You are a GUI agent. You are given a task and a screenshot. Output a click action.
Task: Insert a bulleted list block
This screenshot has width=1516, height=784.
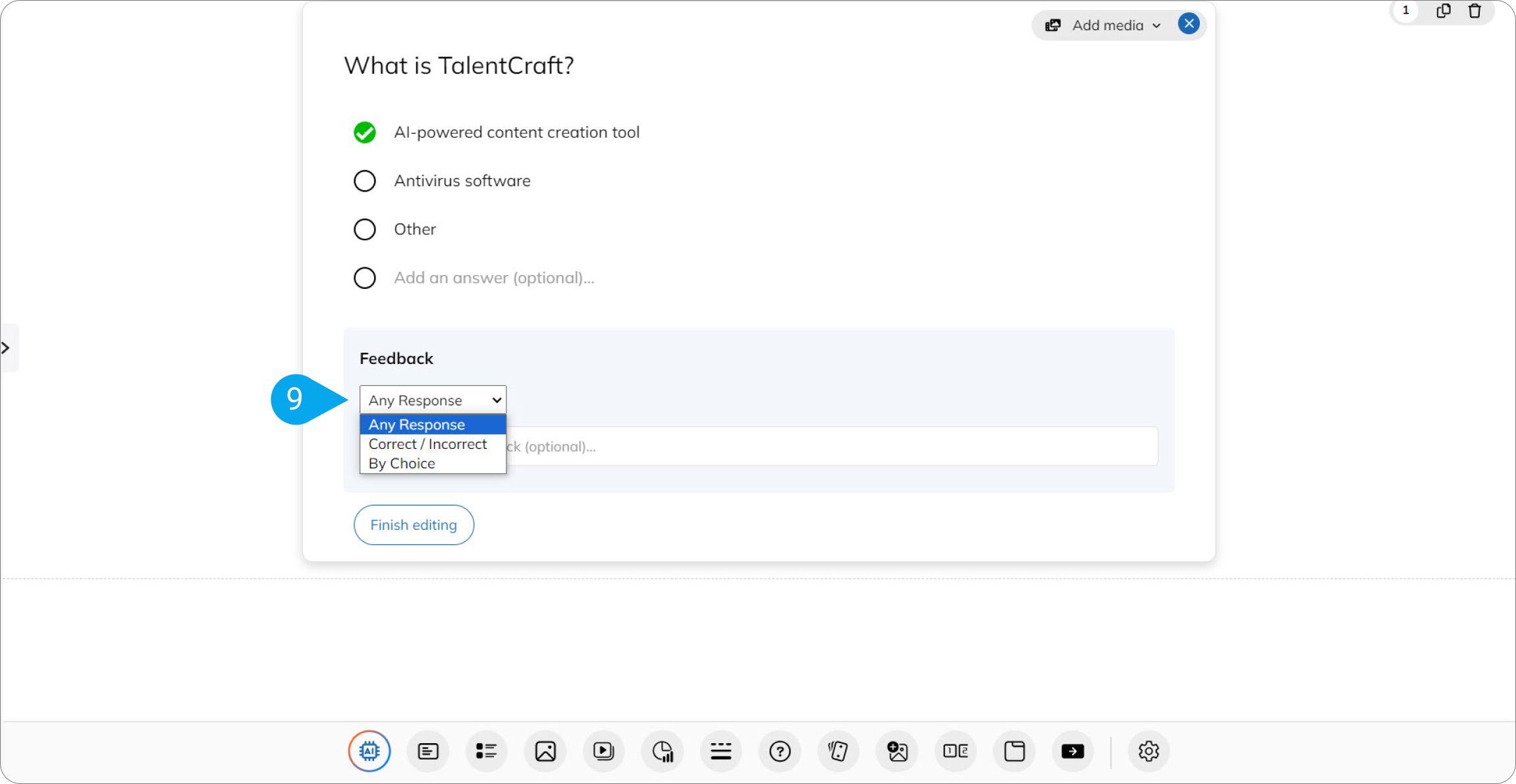tap(486, 751)
